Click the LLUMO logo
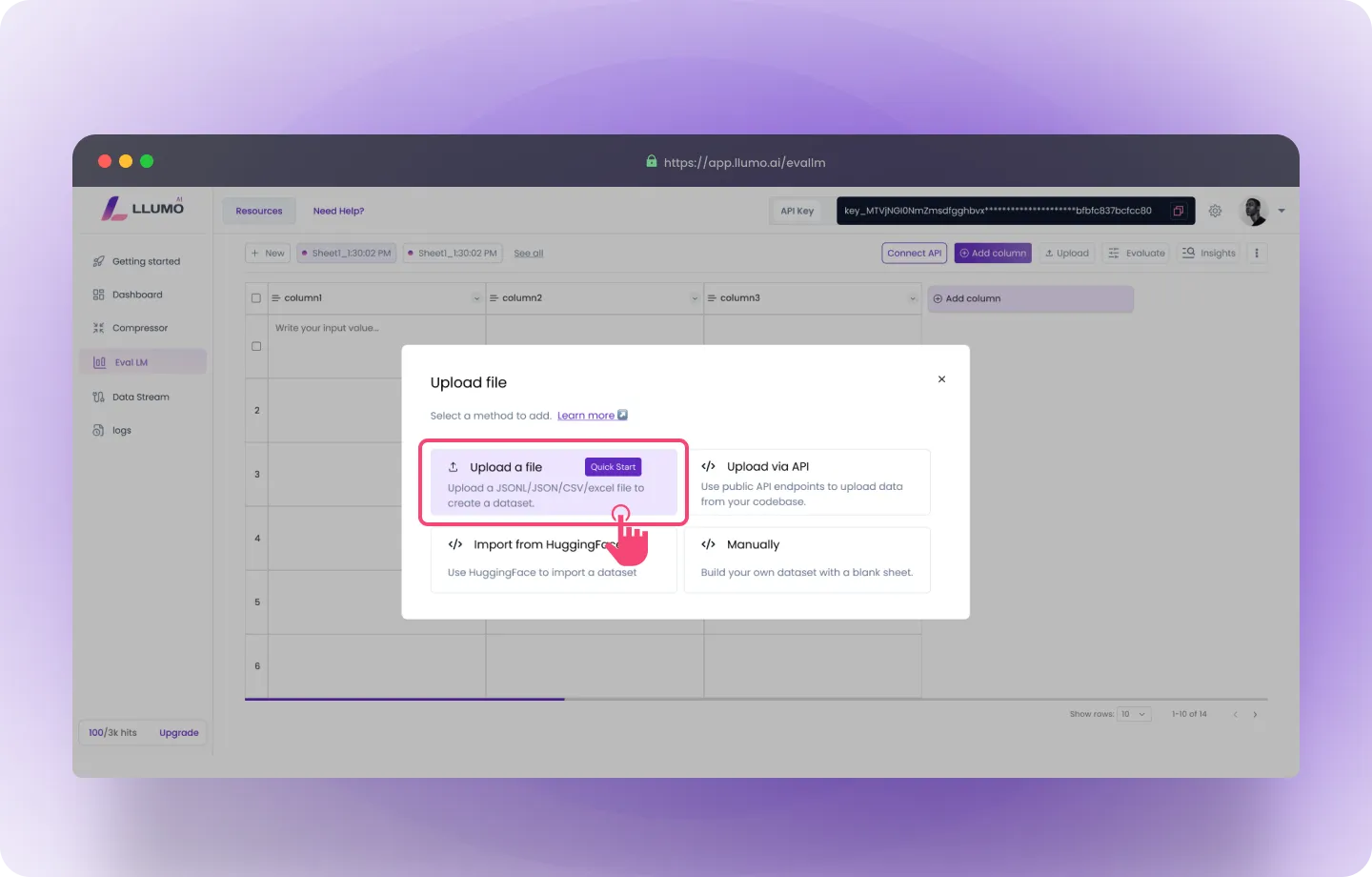 pos(143,208)
